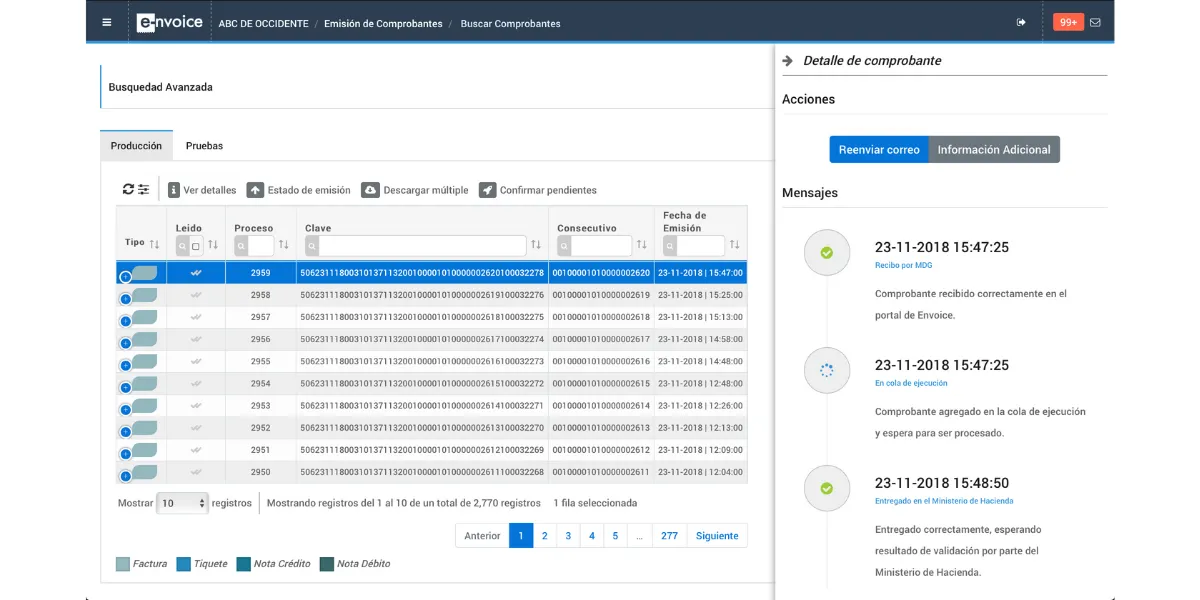Click Estado de emisión upload icon
This screenshot has height=600, width=1200.
click(255, 190)
